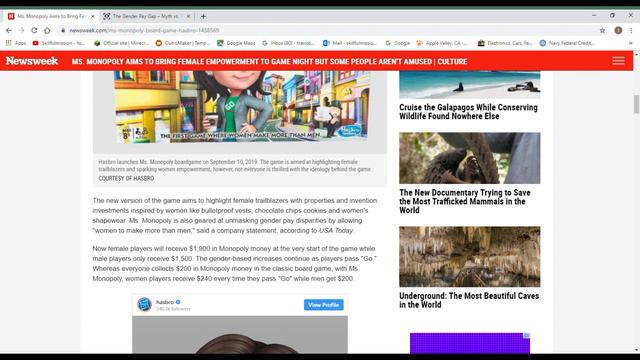Open the Google bookmark
The width and height of the screenshot is (640, 360).
(398, 43)
